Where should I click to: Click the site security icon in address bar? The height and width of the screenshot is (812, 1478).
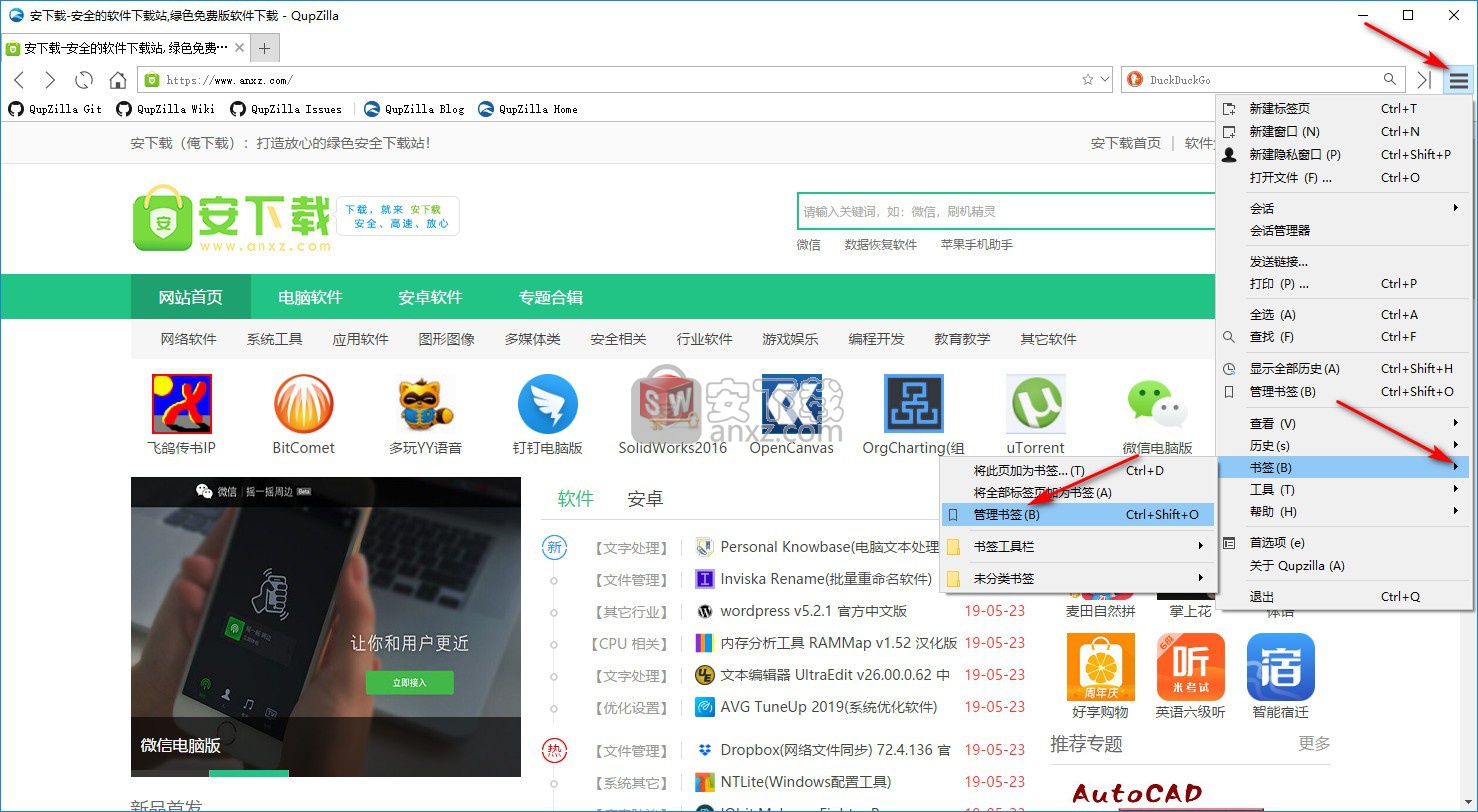[x=152, y=80]
